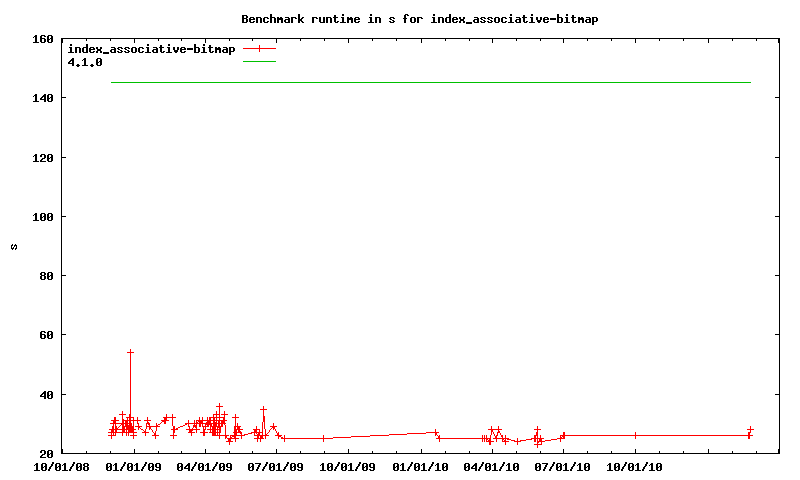This screenshot has width=800, height=480.
Task: Click the 160 y-axis tick label
Action: (x=42, y=39)
